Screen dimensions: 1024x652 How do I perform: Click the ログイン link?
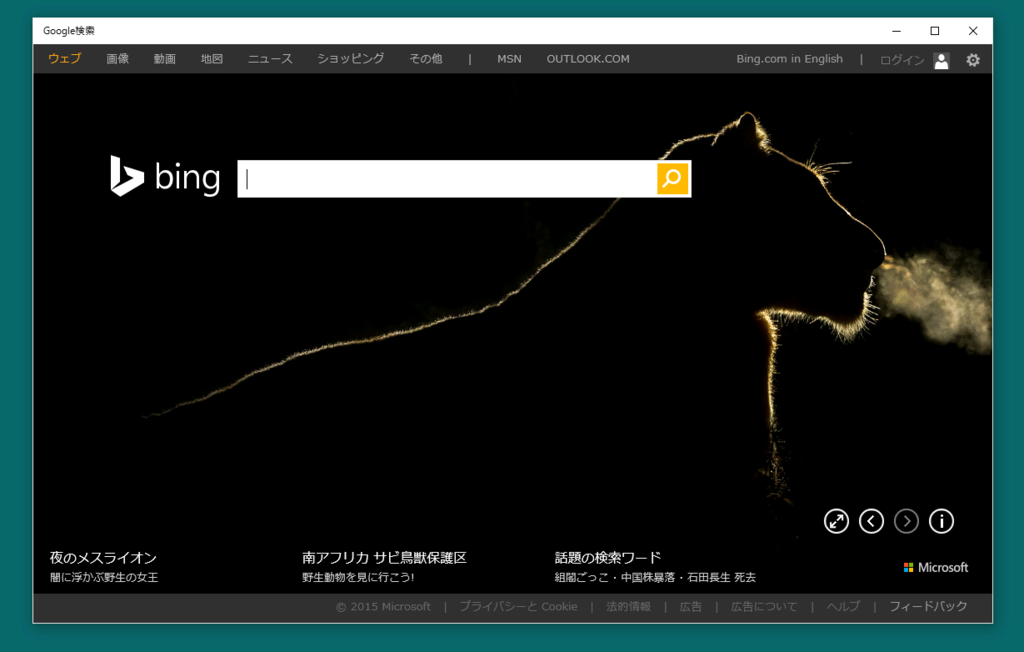click(902, 60)
